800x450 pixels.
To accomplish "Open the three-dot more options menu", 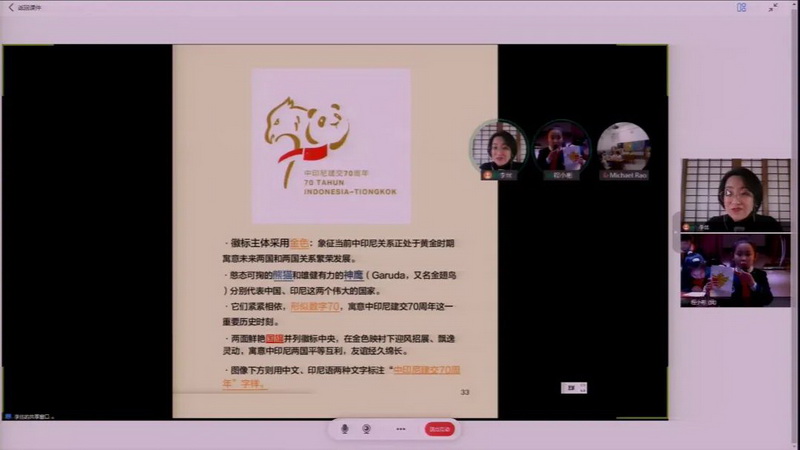I will pyautogui.click(x=401, y=429).
